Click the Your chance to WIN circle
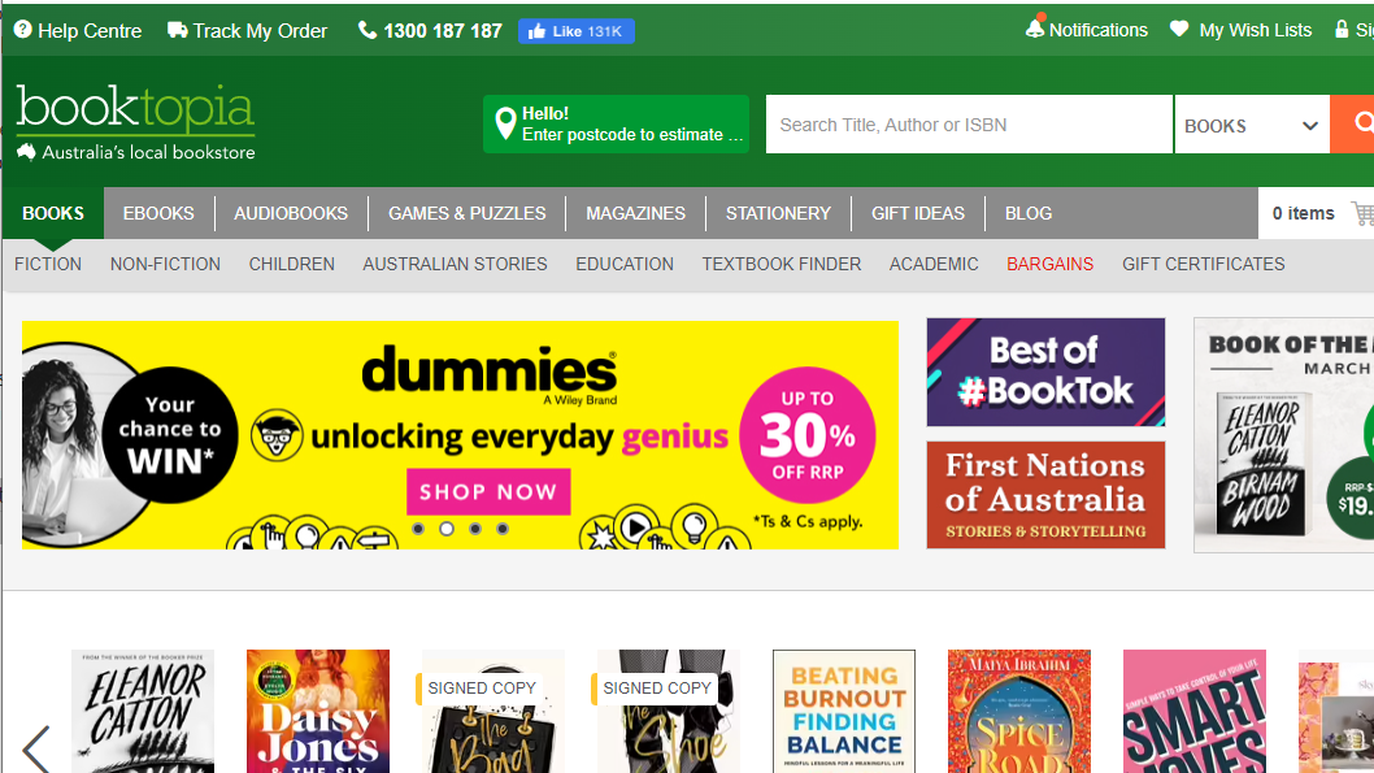The width and height of the screenshot is (1374, 773). (x=170, y=435)
